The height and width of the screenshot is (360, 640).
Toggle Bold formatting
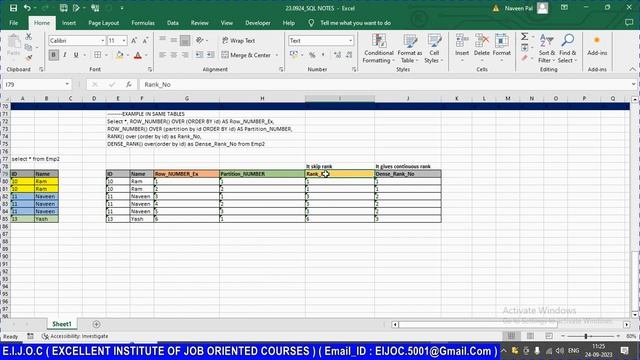pos(53,55)
